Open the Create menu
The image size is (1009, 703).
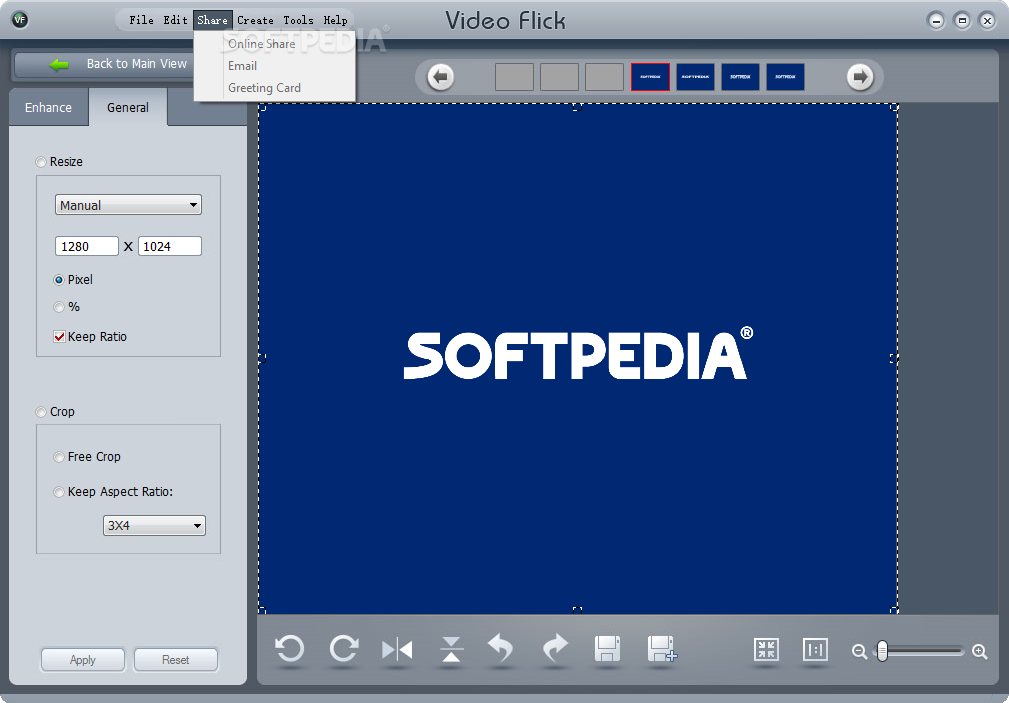pyautogui.click(x=255, y=20)
